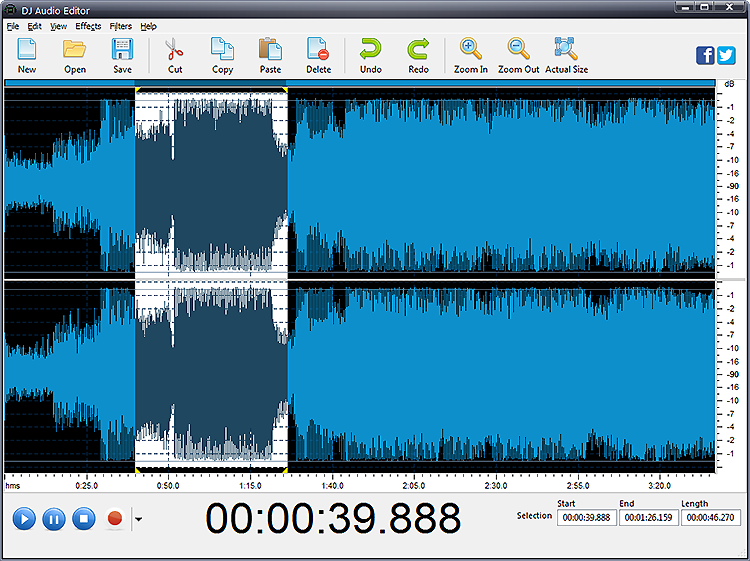The image size is (750, 561).
Task: Click the selection End time field
Action: (649, 517)
